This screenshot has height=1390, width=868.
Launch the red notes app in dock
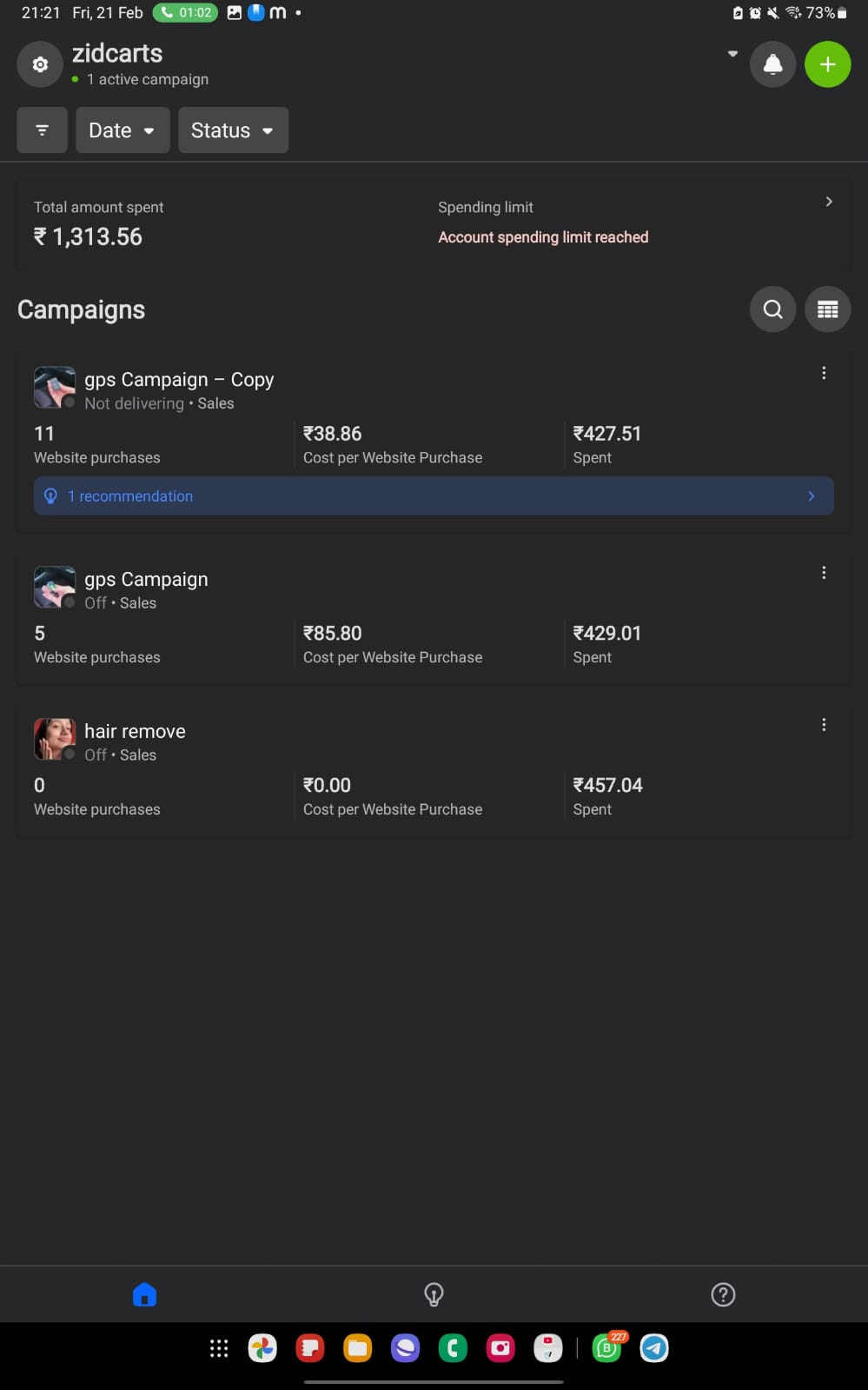tap(310, 1348)
